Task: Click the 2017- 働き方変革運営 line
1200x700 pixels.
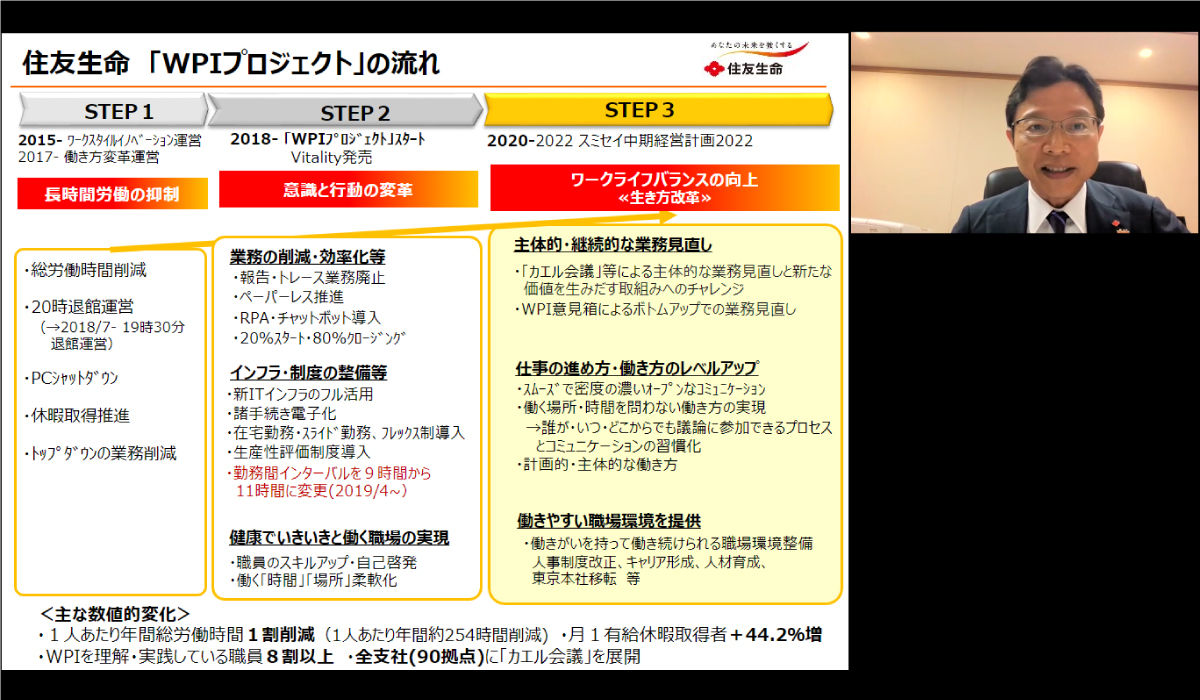Action: click(x=89, y=157)
